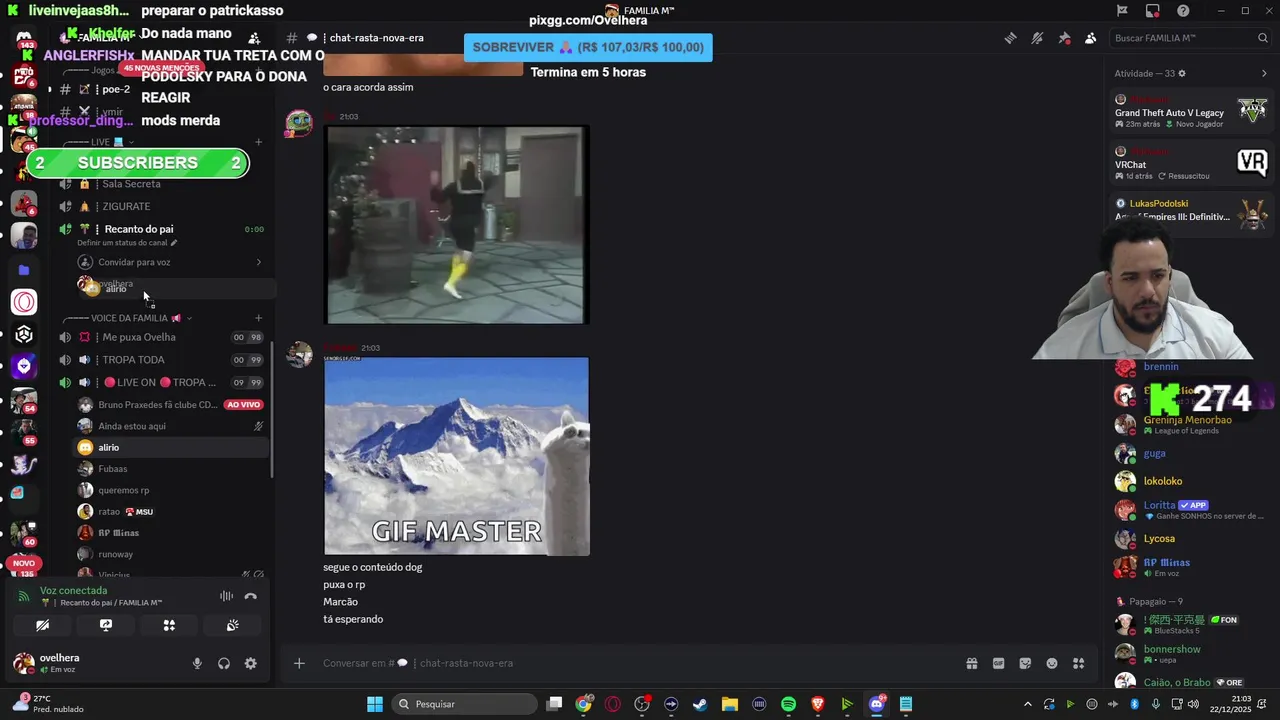Open File Explorer from the taskbar
This screenshot has width=1280, height=720.
[x=729, y=704]
